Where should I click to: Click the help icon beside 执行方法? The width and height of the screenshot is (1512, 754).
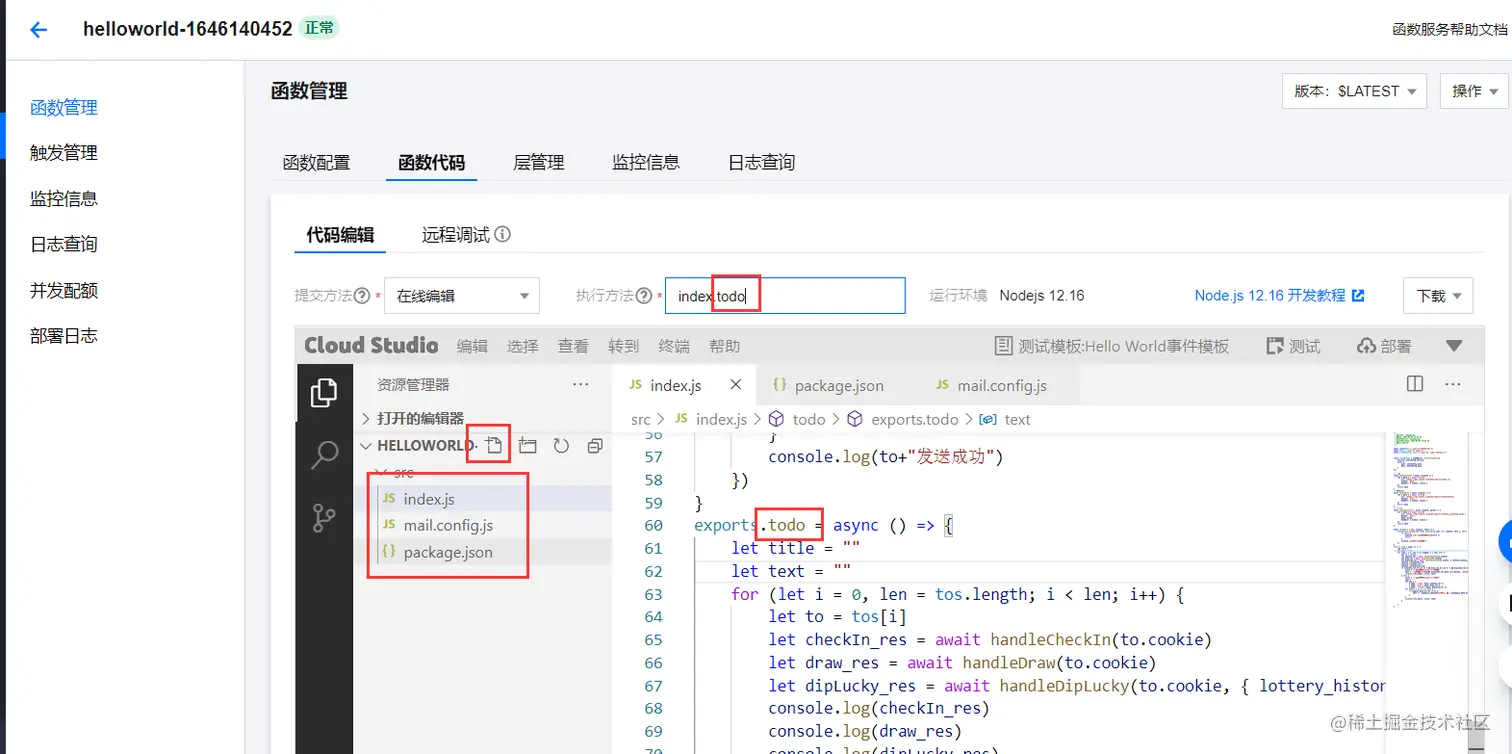[x=644, y=296]
